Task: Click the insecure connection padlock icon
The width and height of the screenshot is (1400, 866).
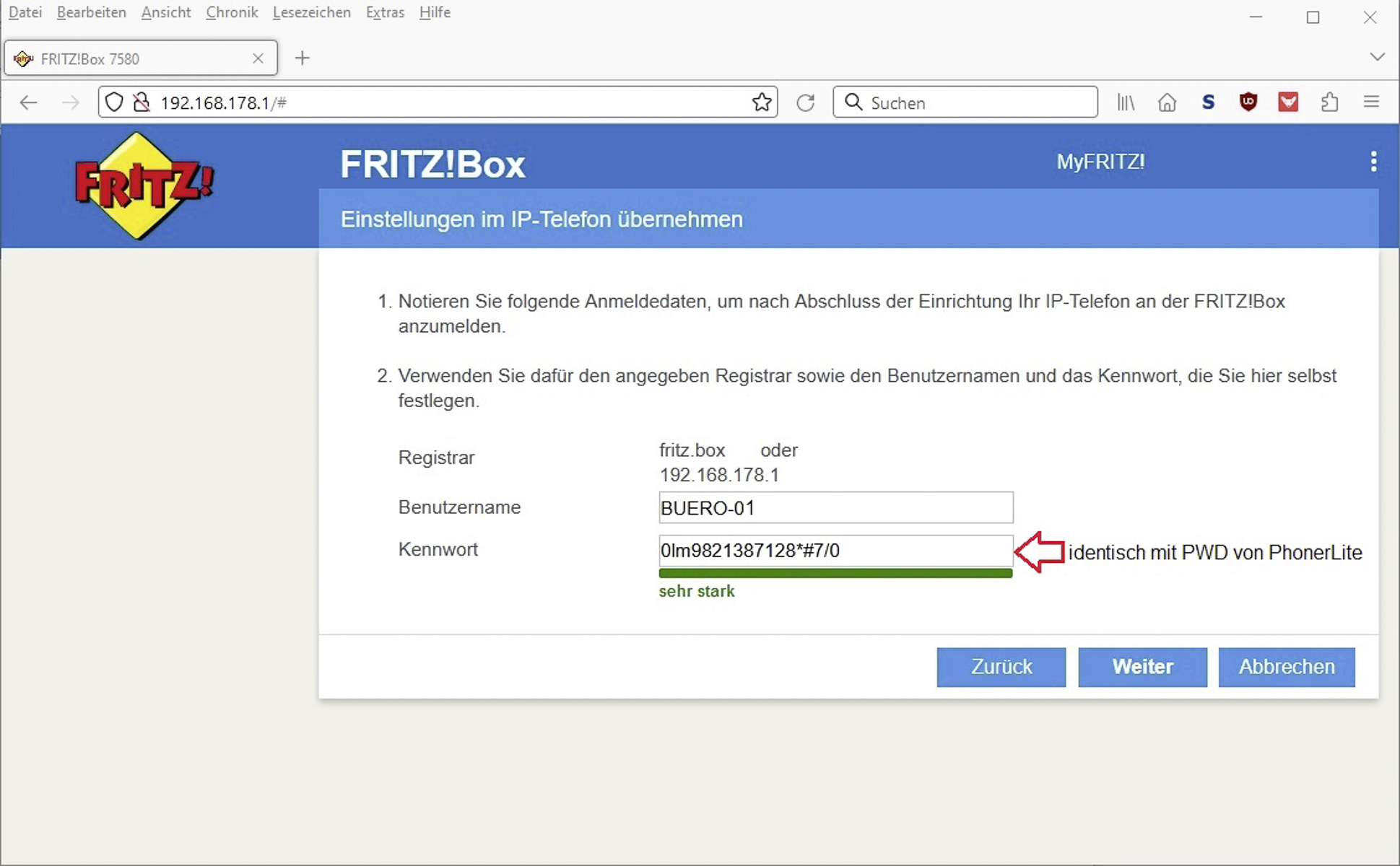Action: pos(142,102)
